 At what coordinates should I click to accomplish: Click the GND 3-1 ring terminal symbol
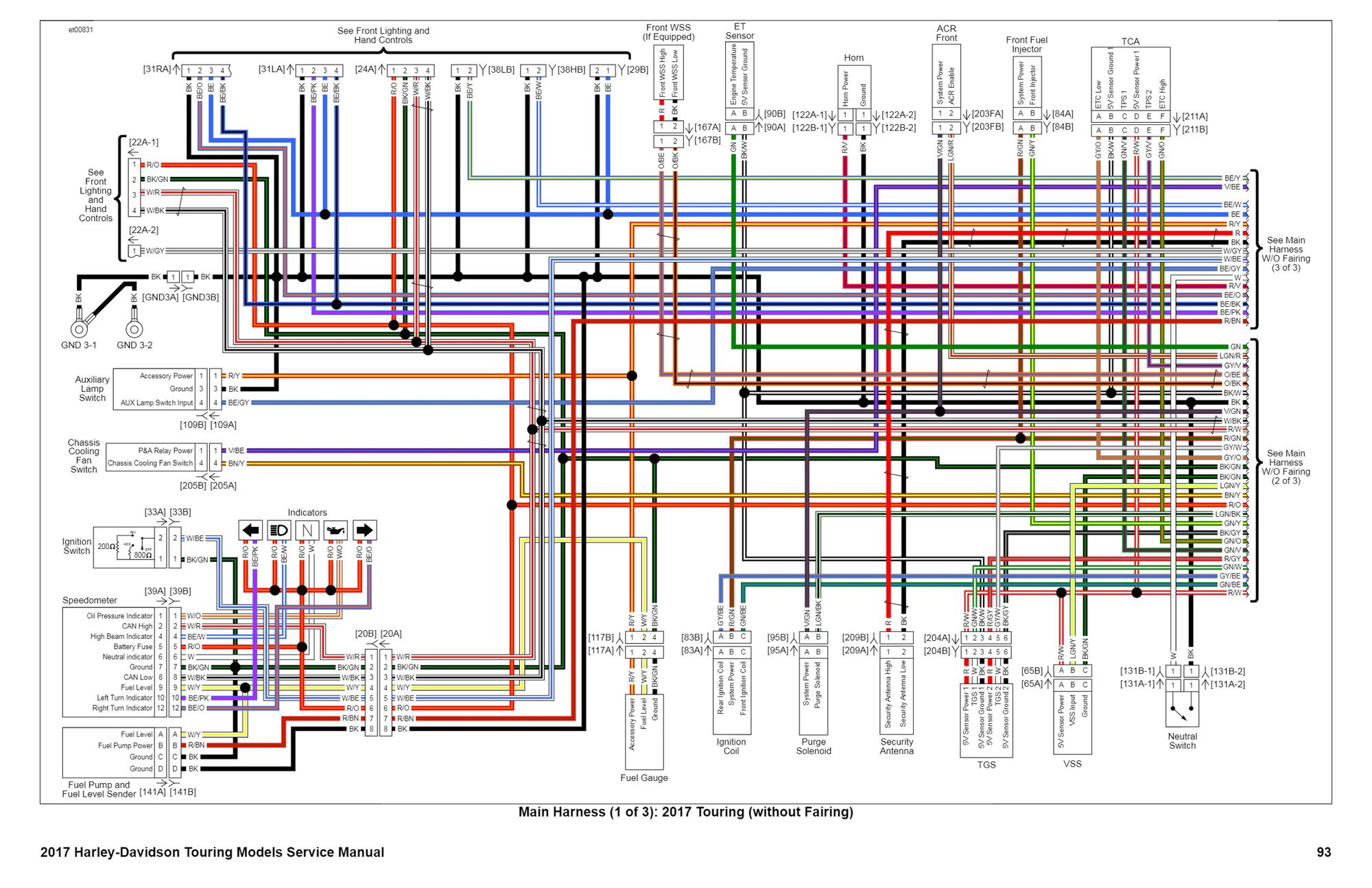(x=80, y=329)
